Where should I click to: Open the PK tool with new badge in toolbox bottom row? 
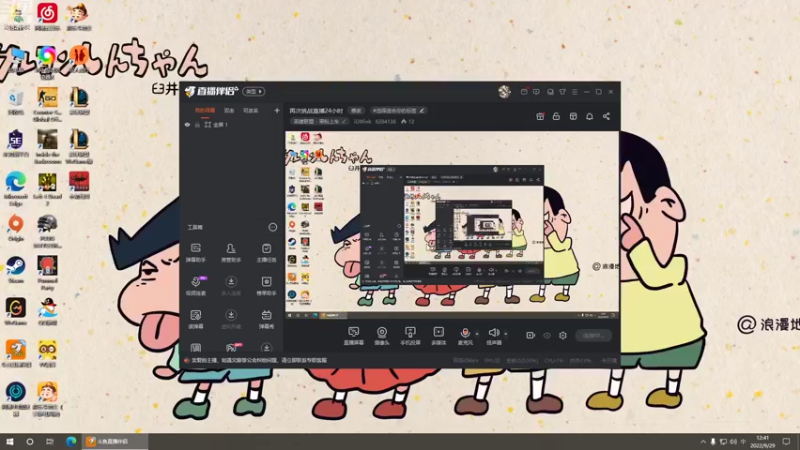pos(231,348)
